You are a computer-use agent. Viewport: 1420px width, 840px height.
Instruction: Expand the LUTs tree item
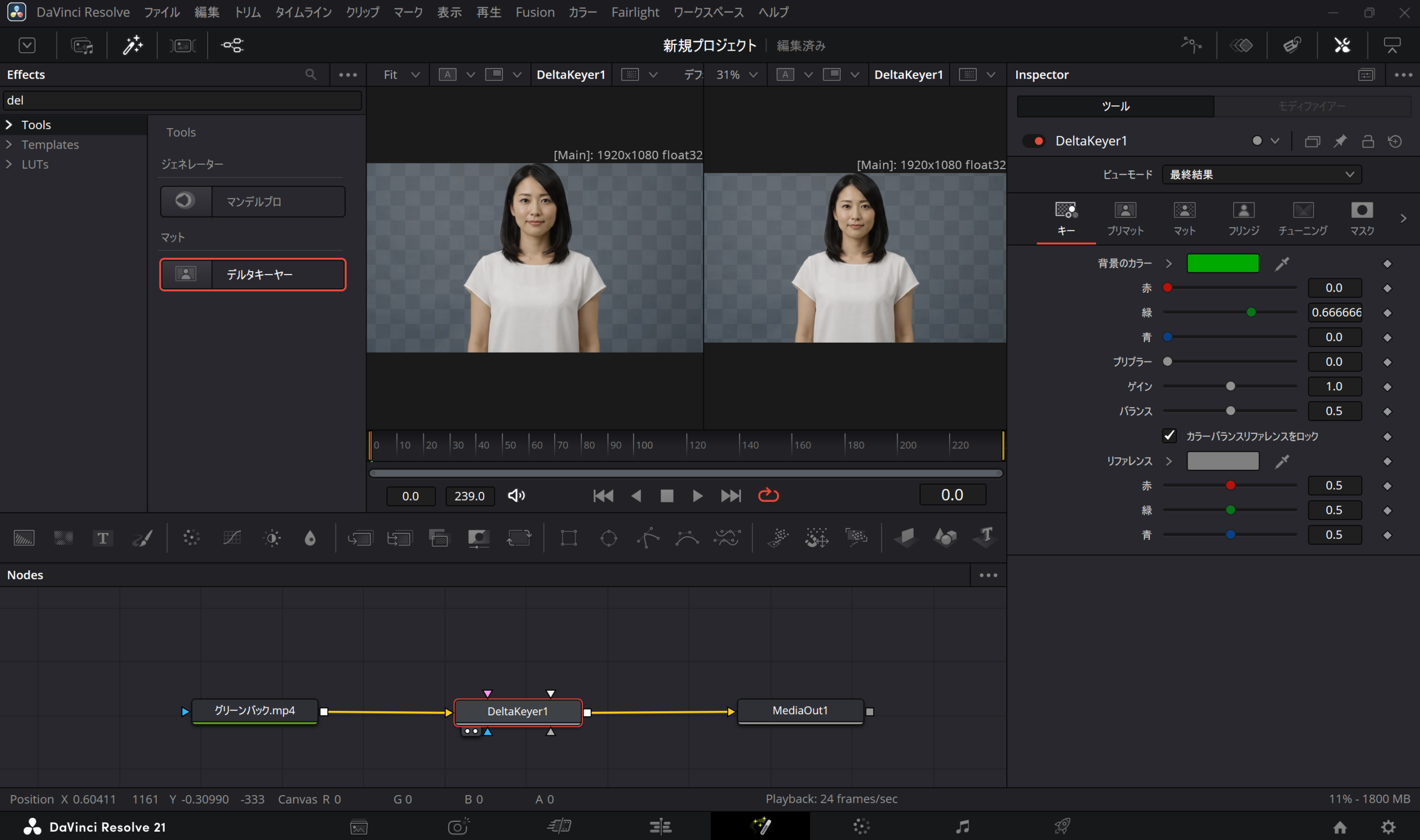click(x=9, y=164)
